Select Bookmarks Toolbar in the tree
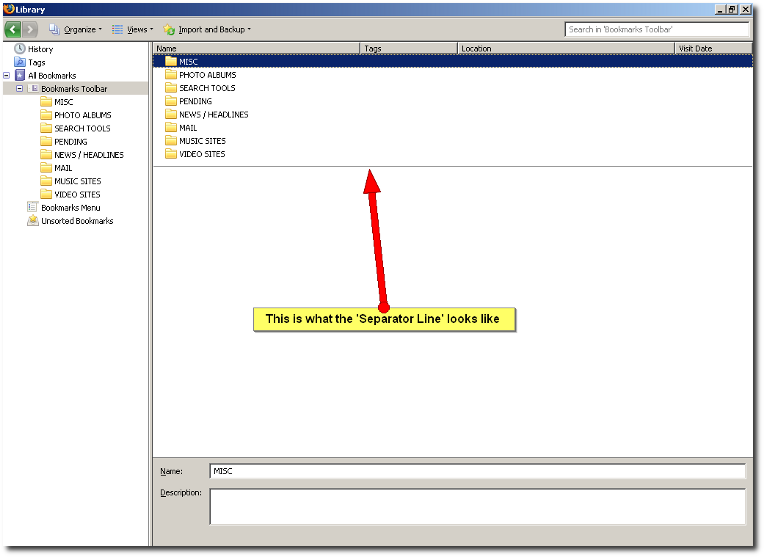This screenshot has width=764, height=557. [74, 89]
